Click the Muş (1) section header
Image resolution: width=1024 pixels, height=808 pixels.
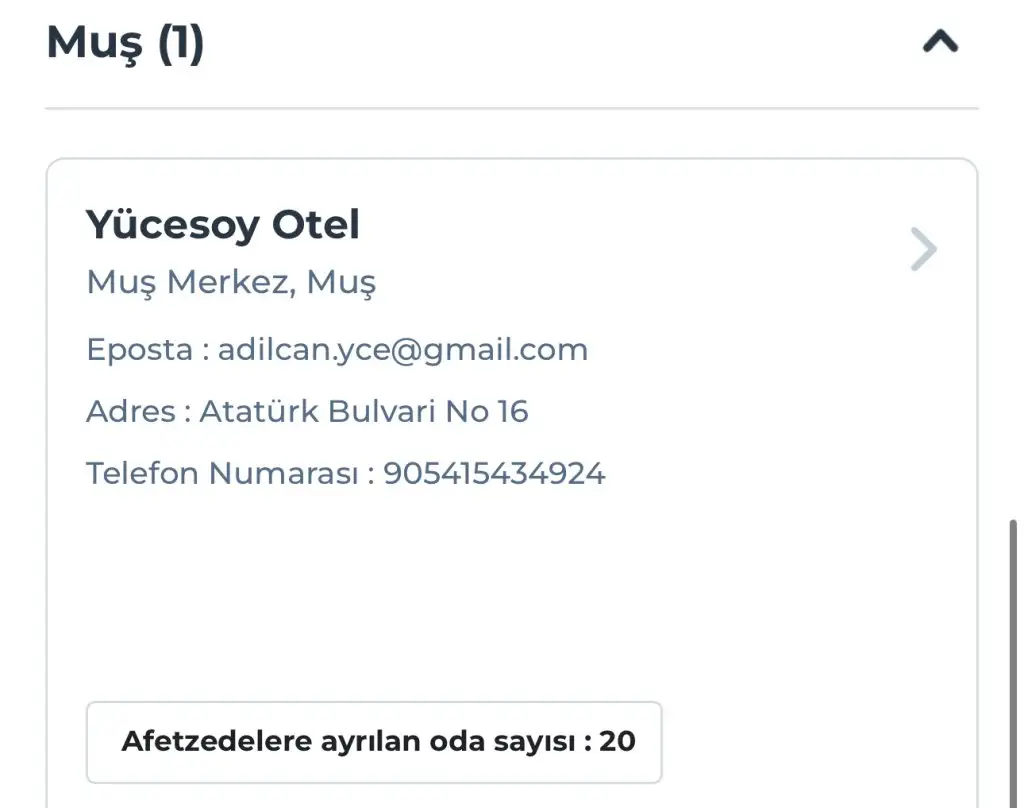click(x=125, y=44)
